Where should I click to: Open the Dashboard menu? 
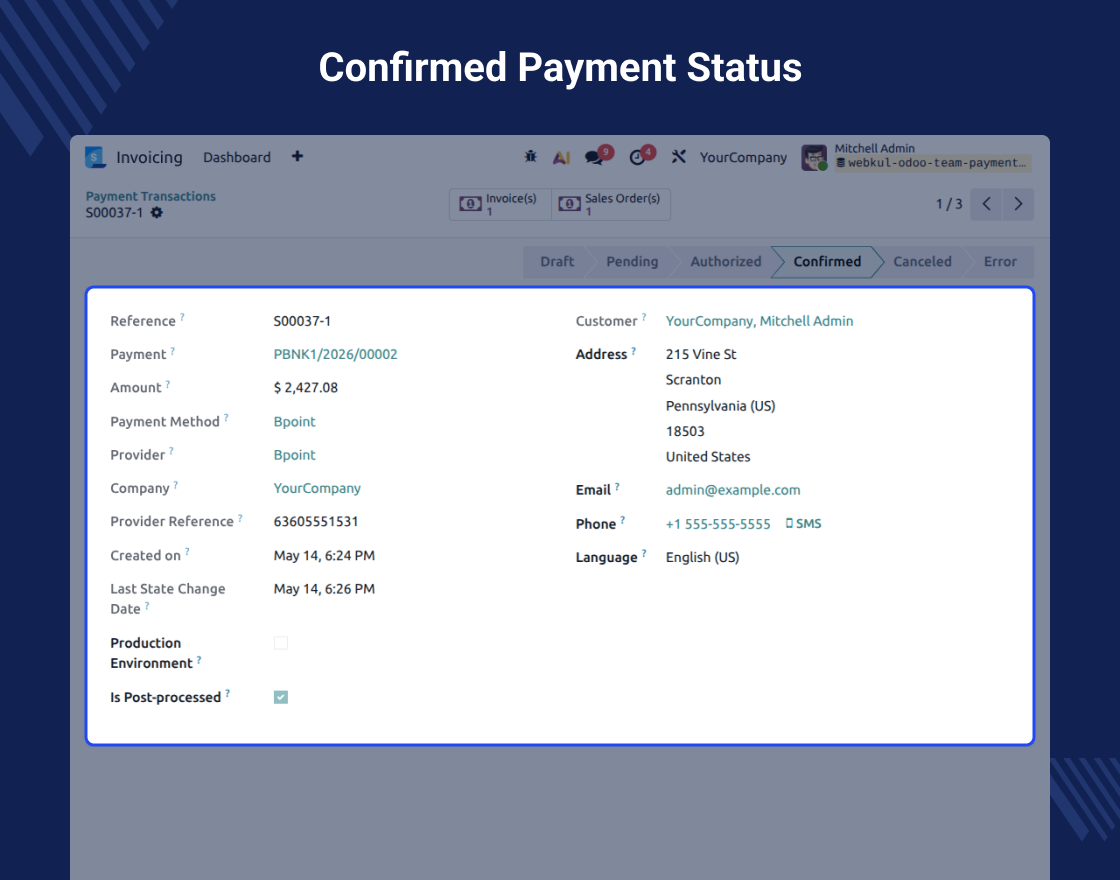236,157
